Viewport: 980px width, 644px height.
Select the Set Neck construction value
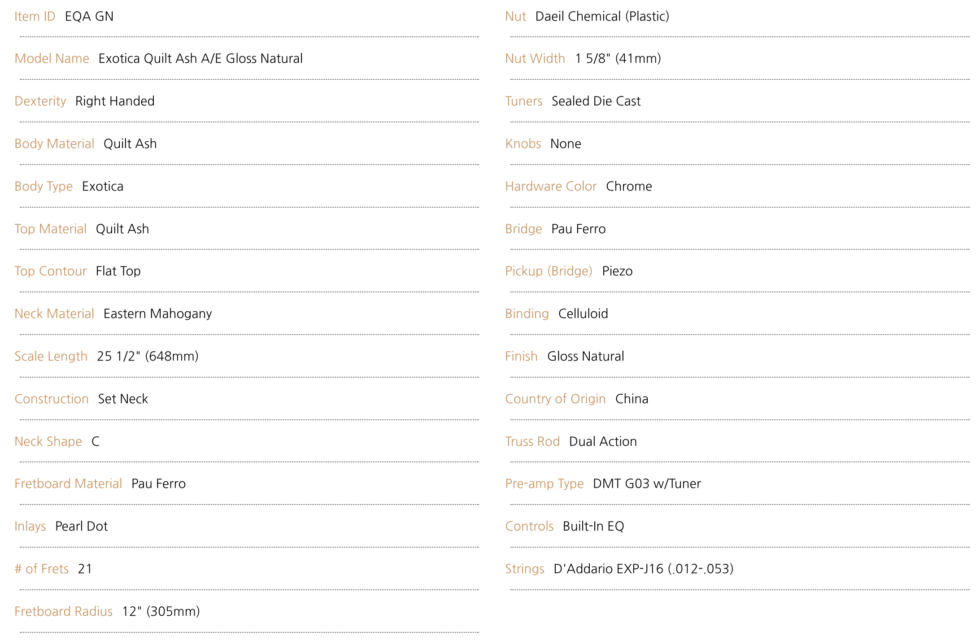point(123,398)
